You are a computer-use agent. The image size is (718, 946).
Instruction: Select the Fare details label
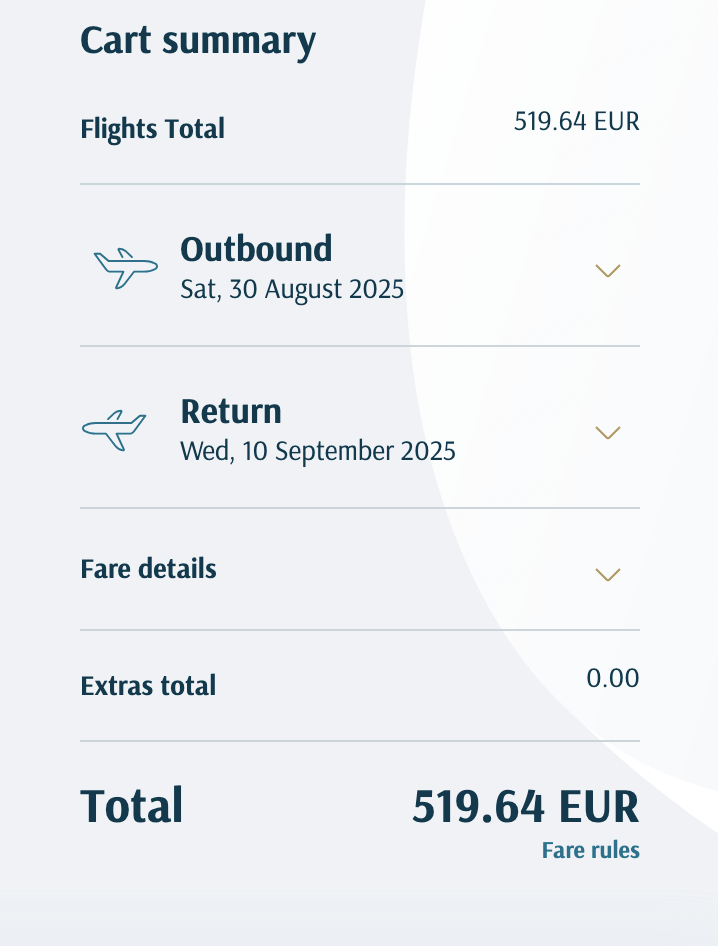pos(148,569)
